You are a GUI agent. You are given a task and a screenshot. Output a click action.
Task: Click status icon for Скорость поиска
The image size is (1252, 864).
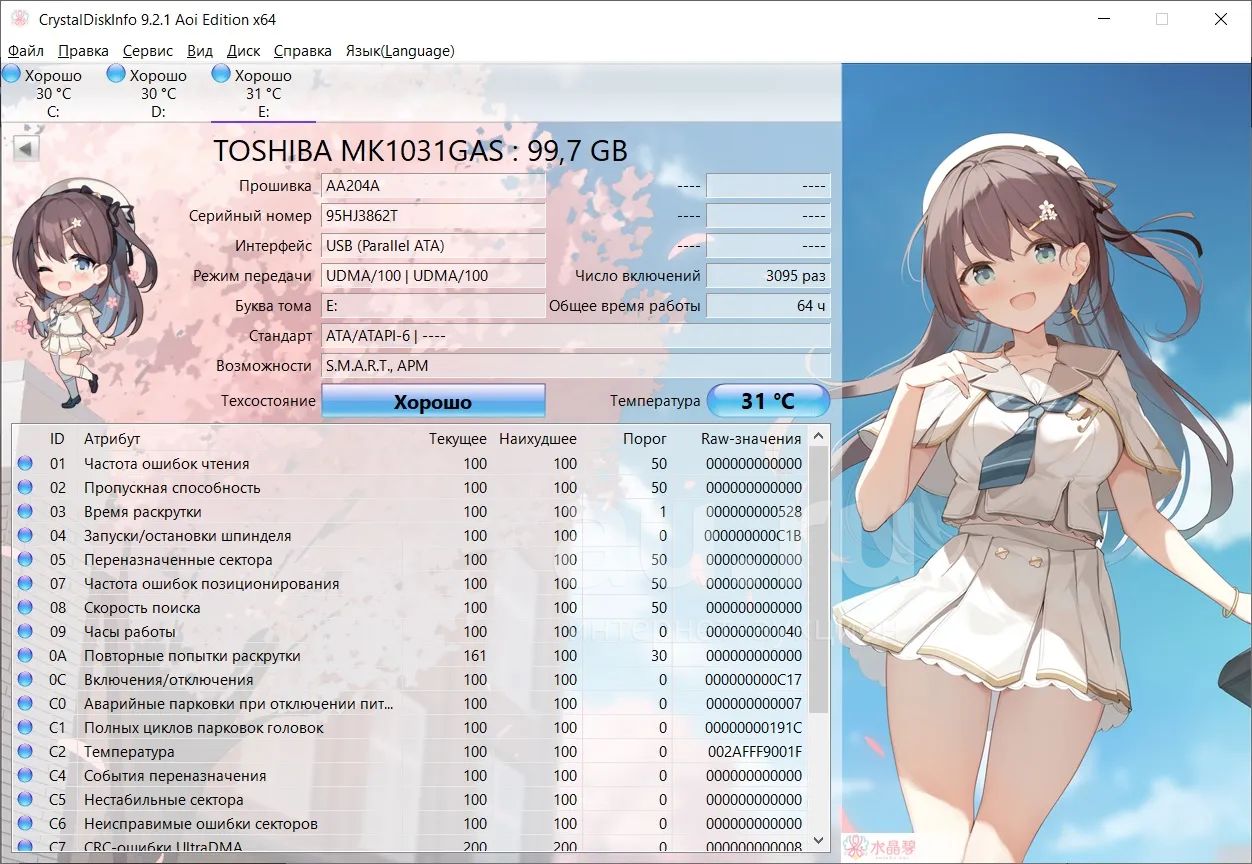(25, 607)
